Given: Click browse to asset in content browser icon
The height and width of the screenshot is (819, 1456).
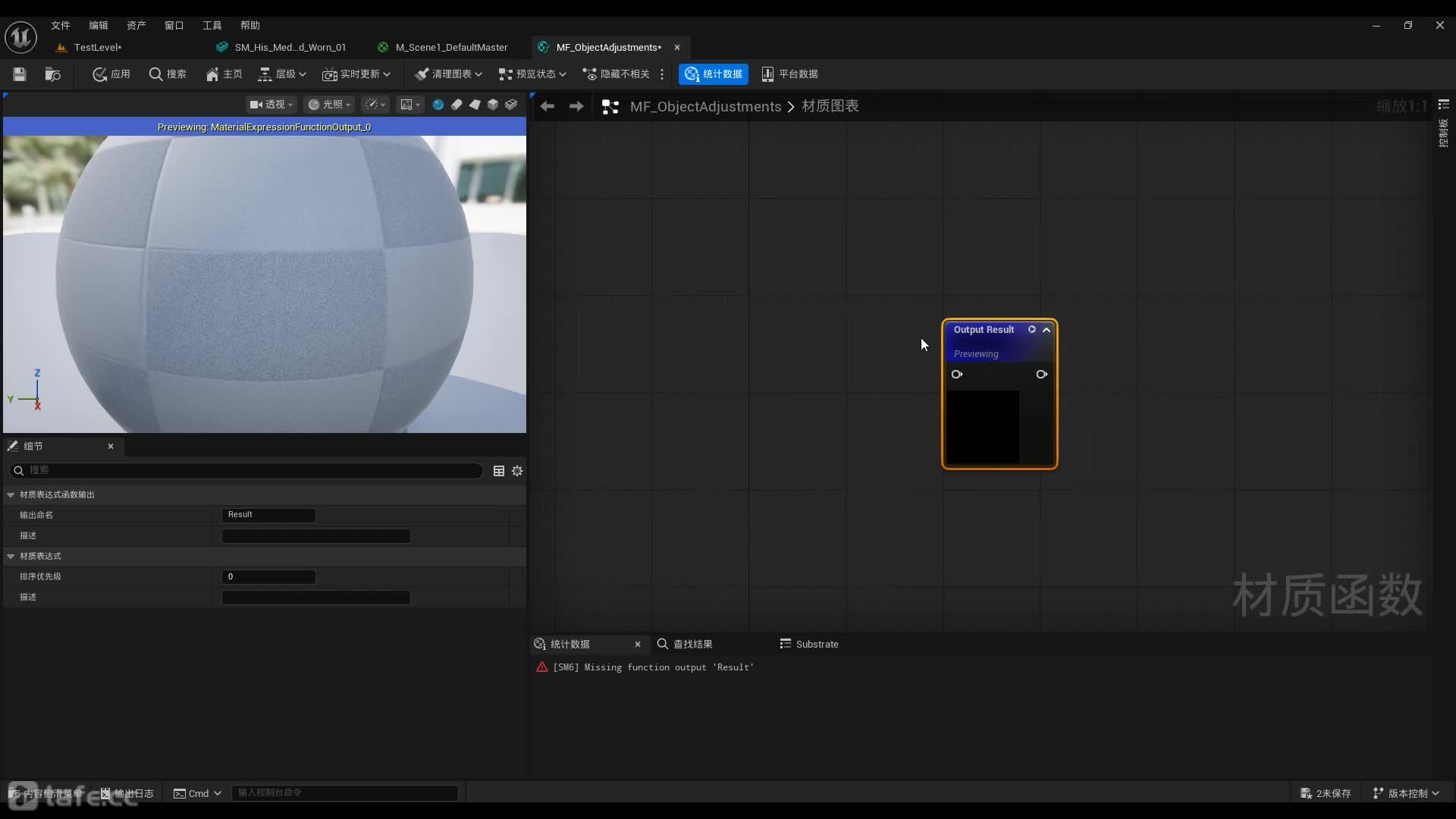Looking at the screenshot, I should pos(52,74).
